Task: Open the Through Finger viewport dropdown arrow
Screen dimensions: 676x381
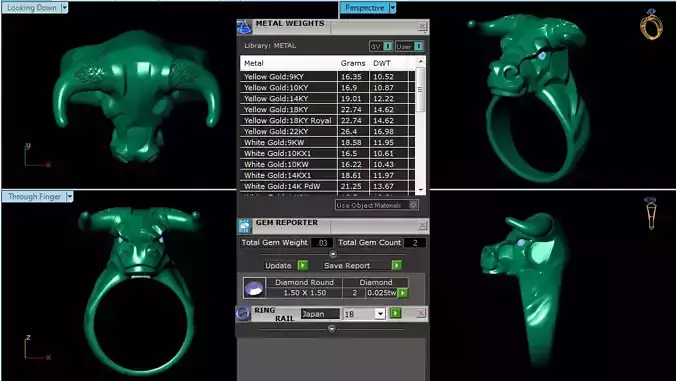Action: point(69,197)
